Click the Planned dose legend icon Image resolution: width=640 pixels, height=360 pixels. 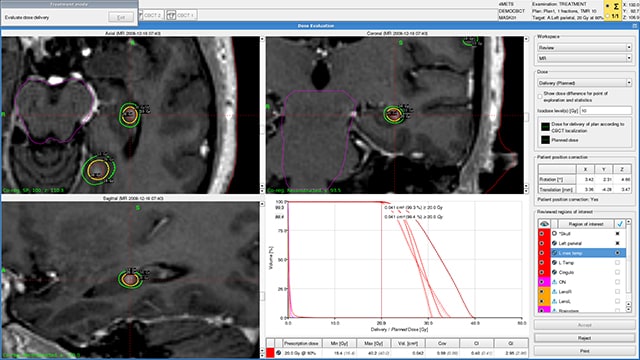click(545, 140)
